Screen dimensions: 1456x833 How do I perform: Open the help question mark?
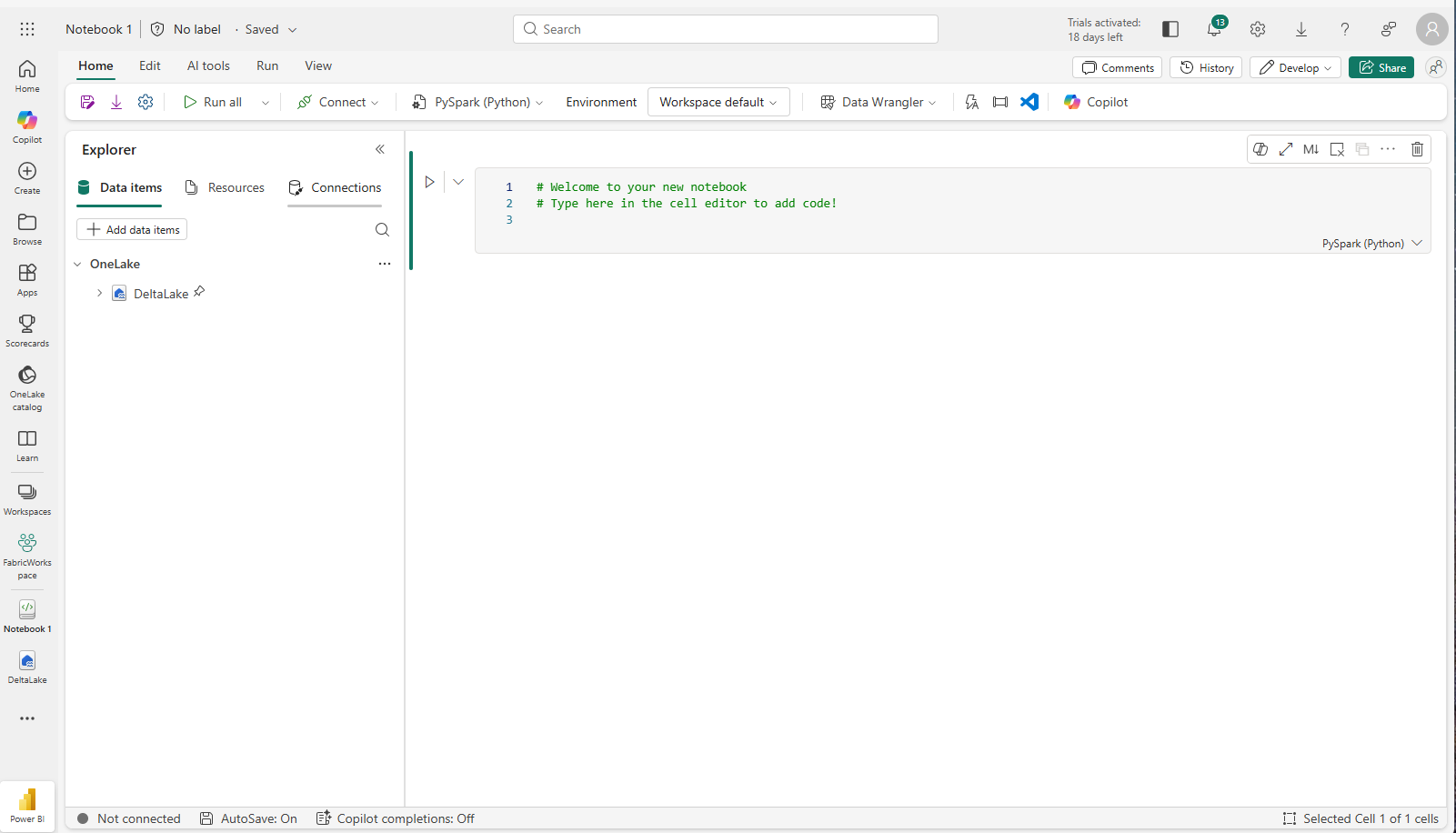1345,29
